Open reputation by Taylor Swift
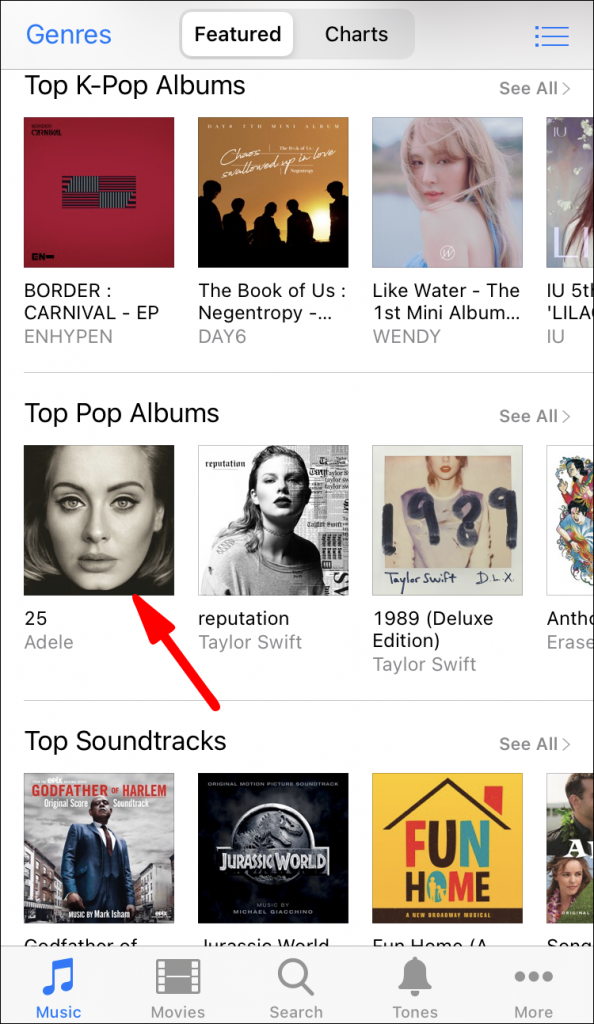This screenshot has width=594, height=1024. (x=273, y=519)
